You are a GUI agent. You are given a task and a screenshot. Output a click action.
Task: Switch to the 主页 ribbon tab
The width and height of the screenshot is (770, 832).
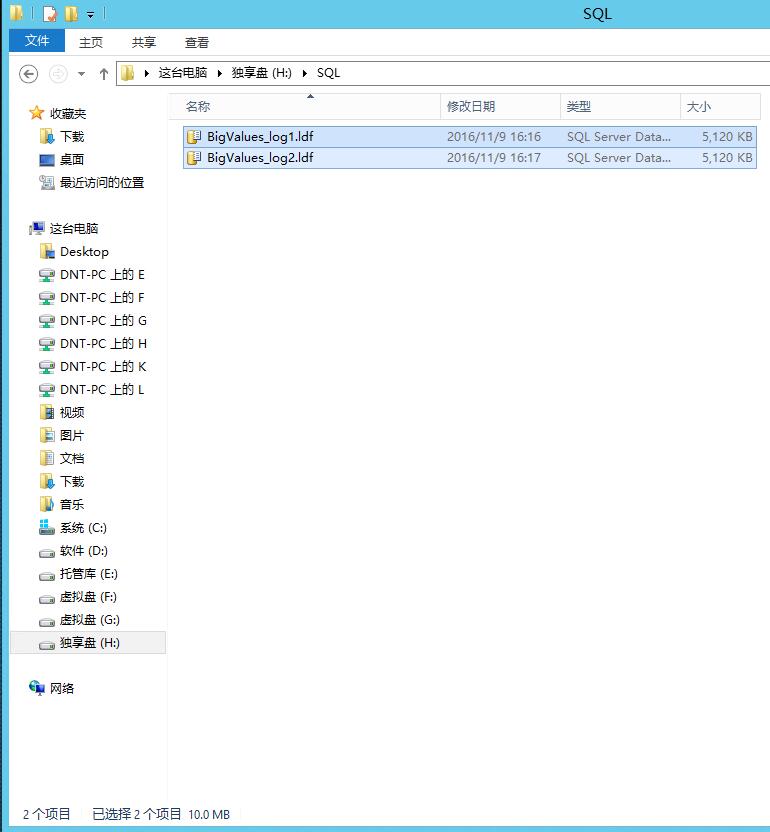91,42
